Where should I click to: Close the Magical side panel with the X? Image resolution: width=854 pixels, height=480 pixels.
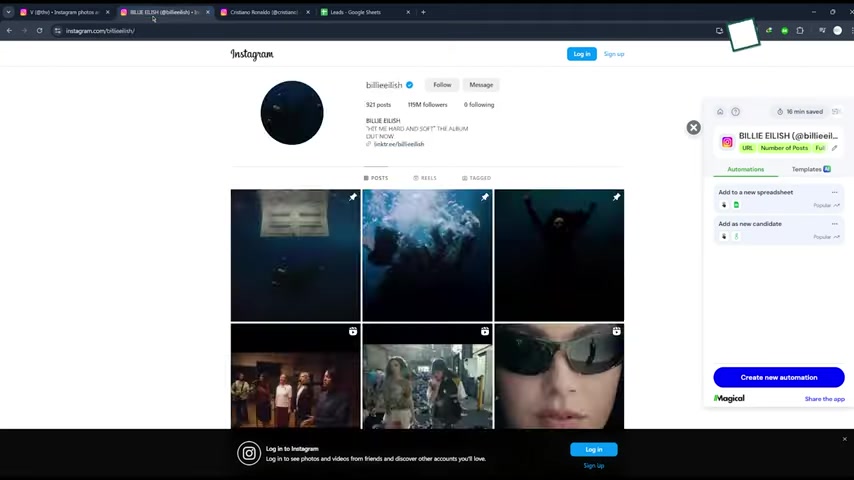click(x=693, y=127)
